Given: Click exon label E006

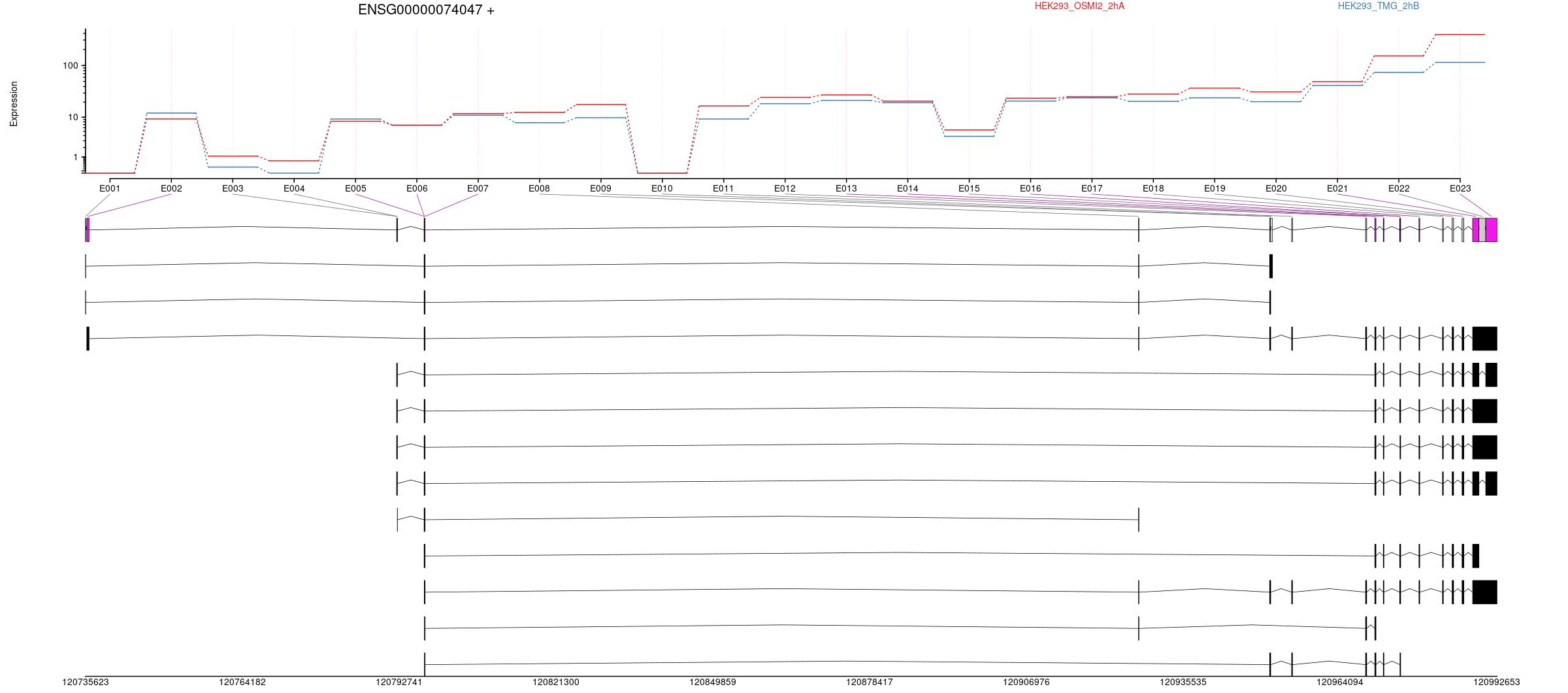Looking at the screenshot, I should click(x=417, y=188).
